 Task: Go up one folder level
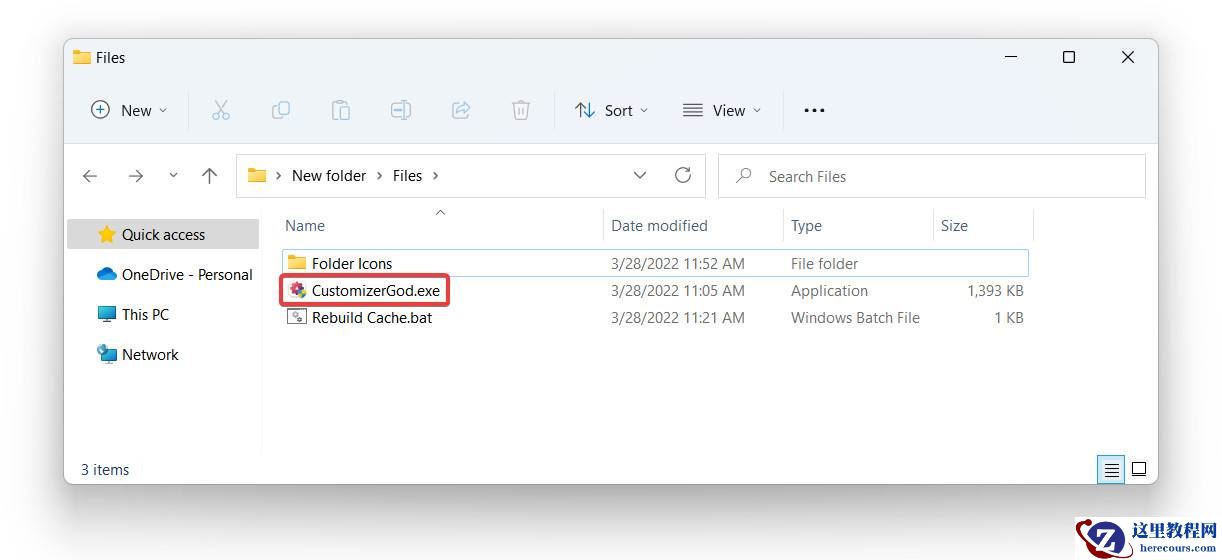point(209,176)
